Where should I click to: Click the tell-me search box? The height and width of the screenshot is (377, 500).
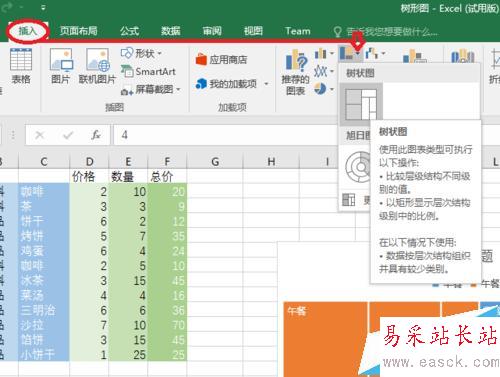click(386, 32)
